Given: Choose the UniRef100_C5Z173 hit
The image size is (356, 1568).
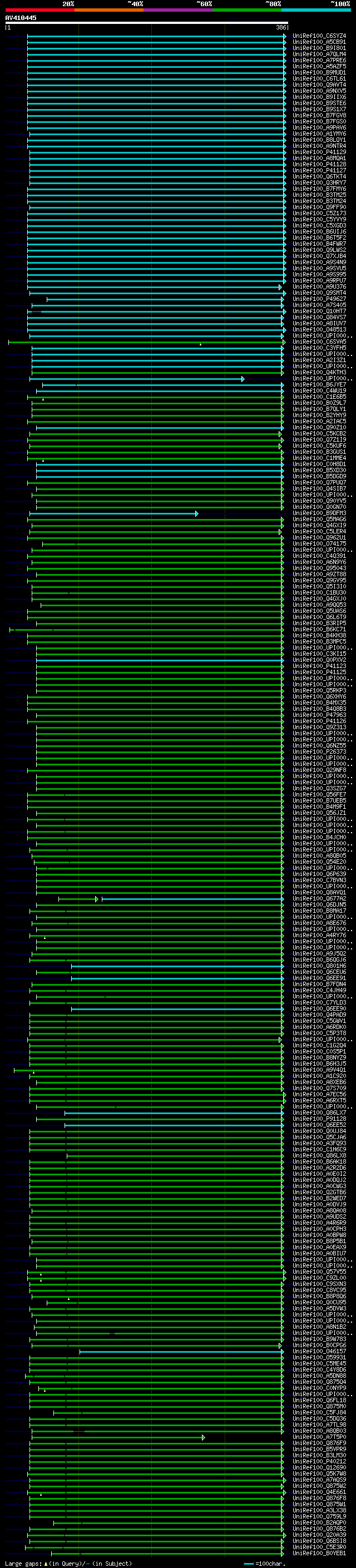Looking at the screenshot, I should pyautogui.click(x=319, y=213).
